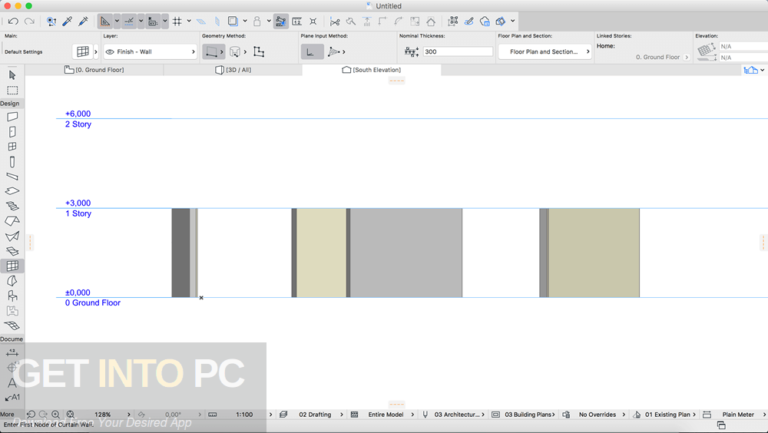Toggle Suspend Groups button
The width and height of the screenshot is (768, 433).
coord(281,21)
